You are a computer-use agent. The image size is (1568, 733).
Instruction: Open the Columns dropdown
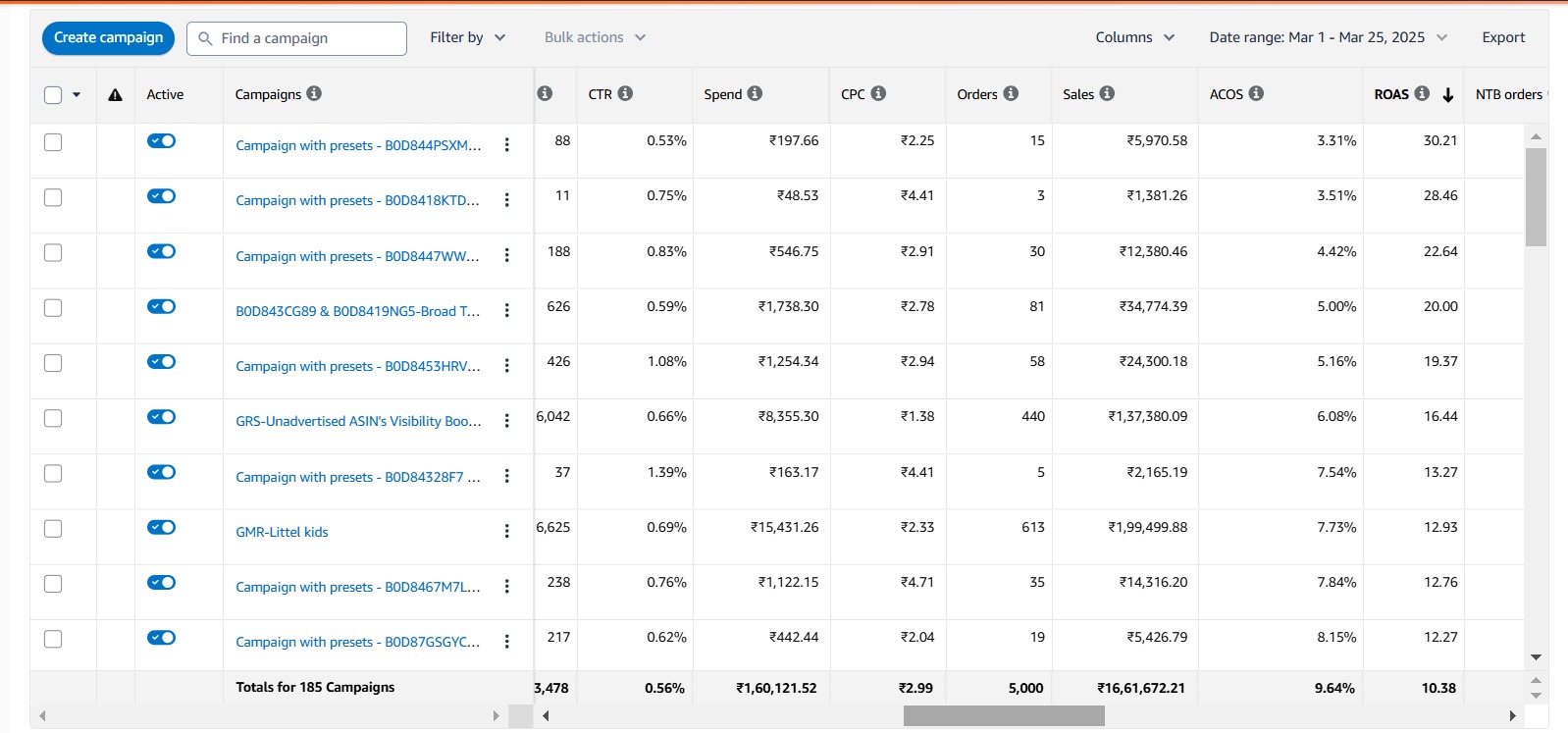[x=1135, y=37]
